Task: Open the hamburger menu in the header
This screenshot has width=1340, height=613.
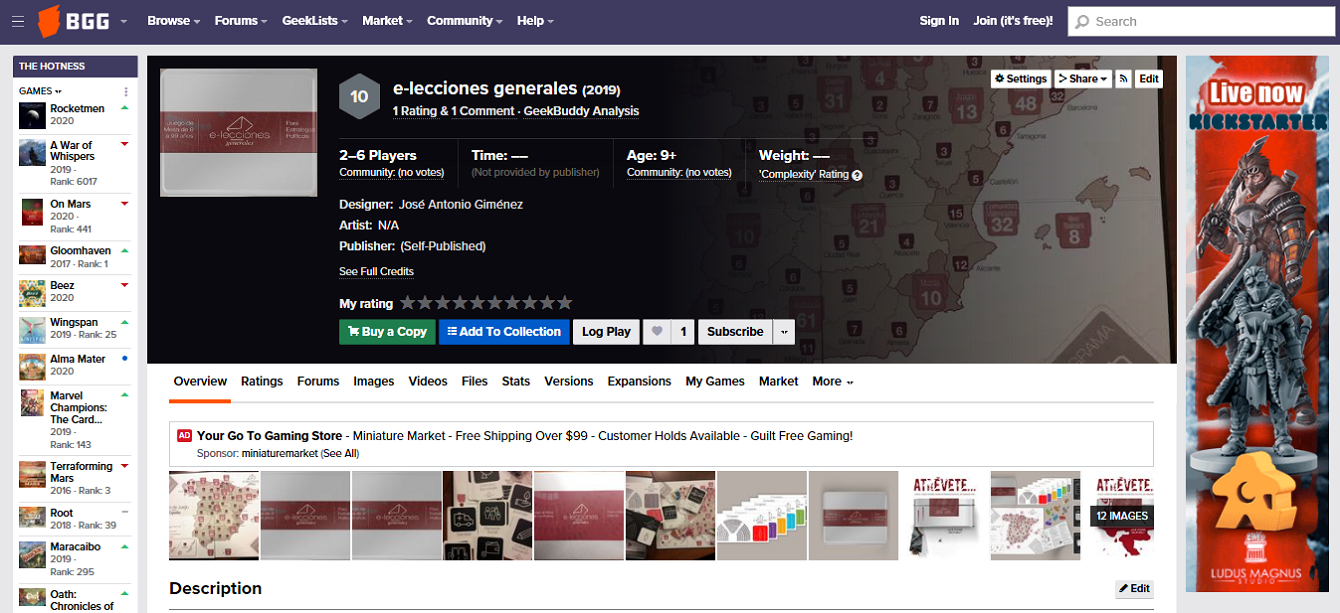Action: (18, 21)
